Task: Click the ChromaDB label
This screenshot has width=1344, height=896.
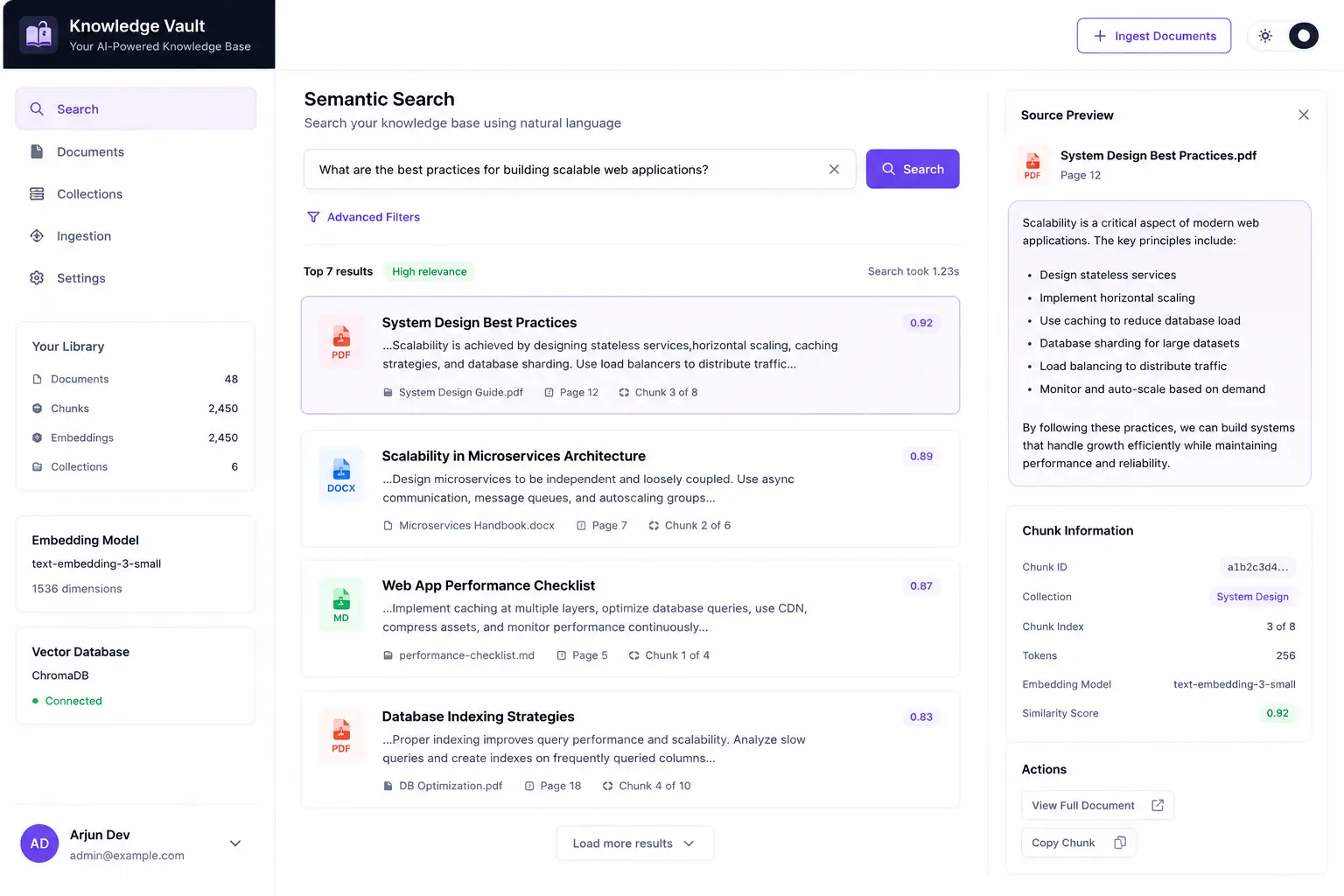Action: 60,675
